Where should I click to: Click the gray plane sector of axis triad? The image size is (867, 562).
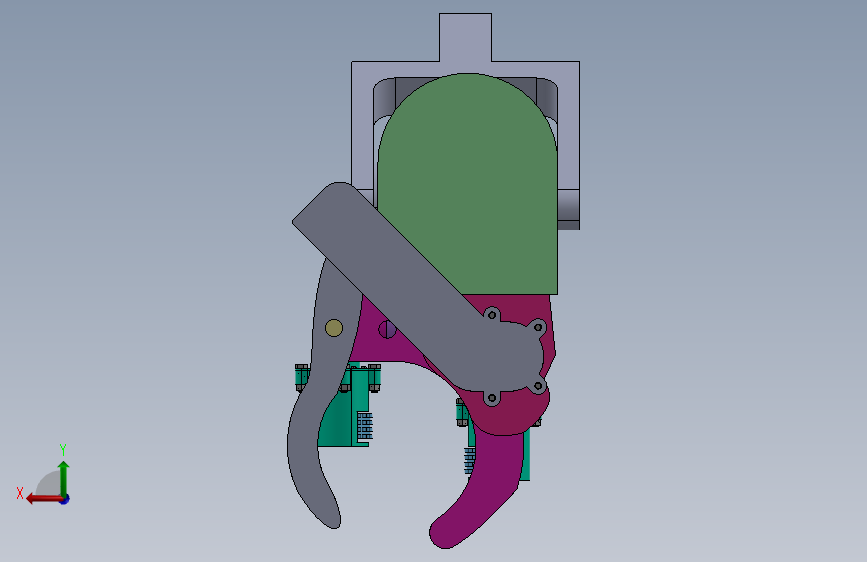click(x=48, y=485)
